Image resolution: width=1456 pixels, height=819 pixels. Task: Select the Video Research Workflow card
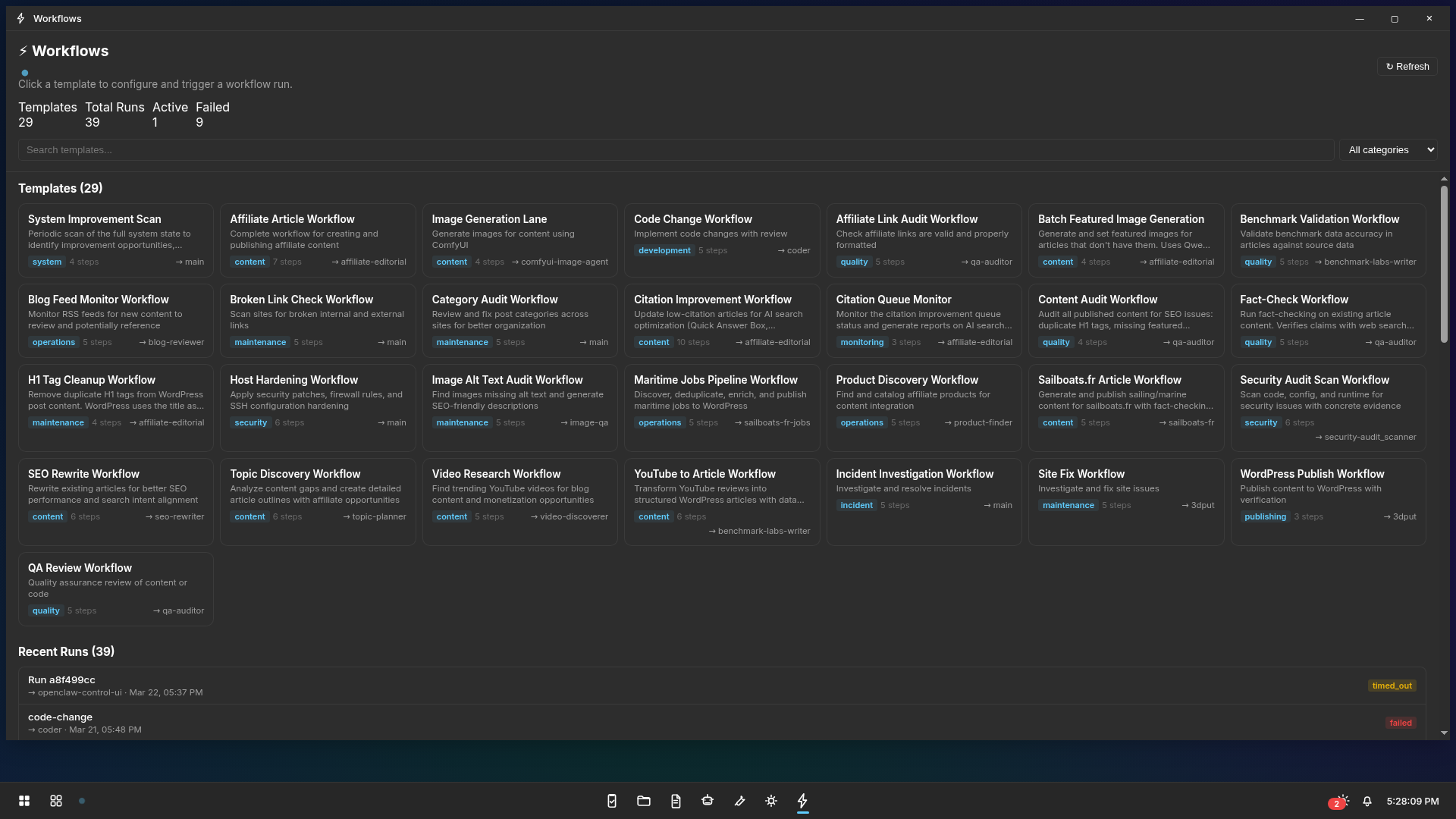tap(520, 502)
